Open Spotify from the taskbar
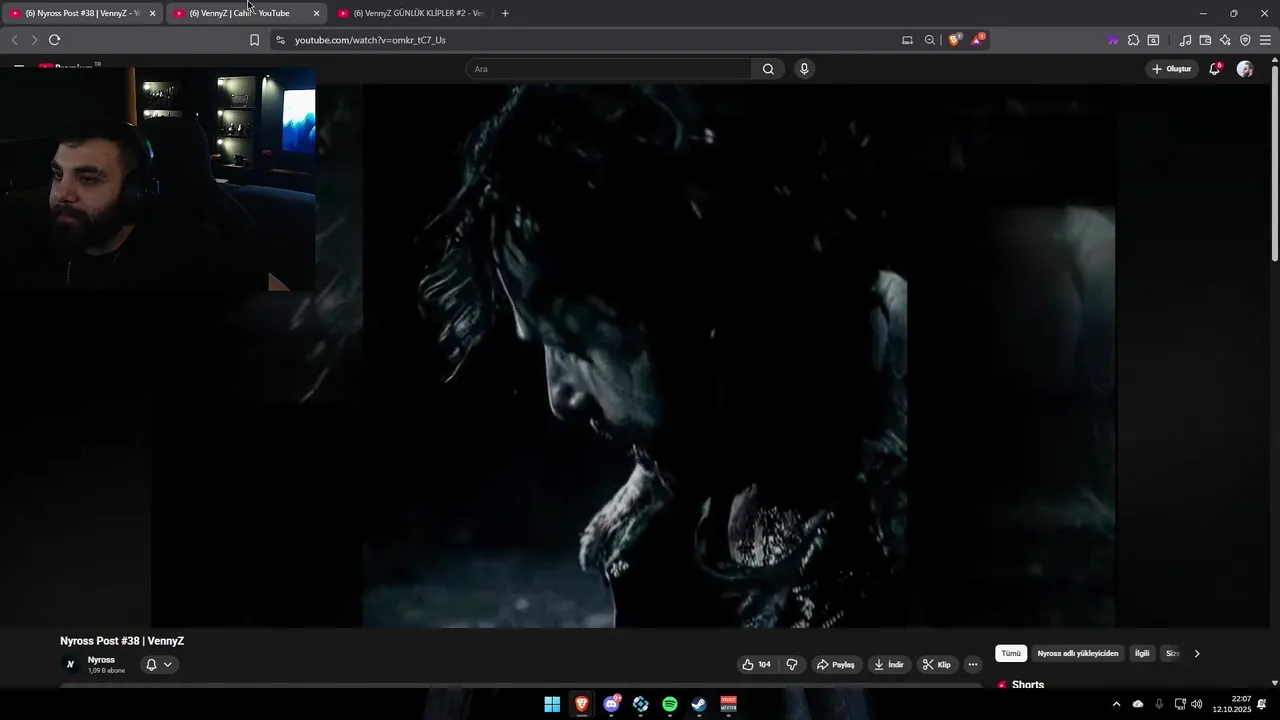Screen dimensions: 1280x720 tap(670, 704)
